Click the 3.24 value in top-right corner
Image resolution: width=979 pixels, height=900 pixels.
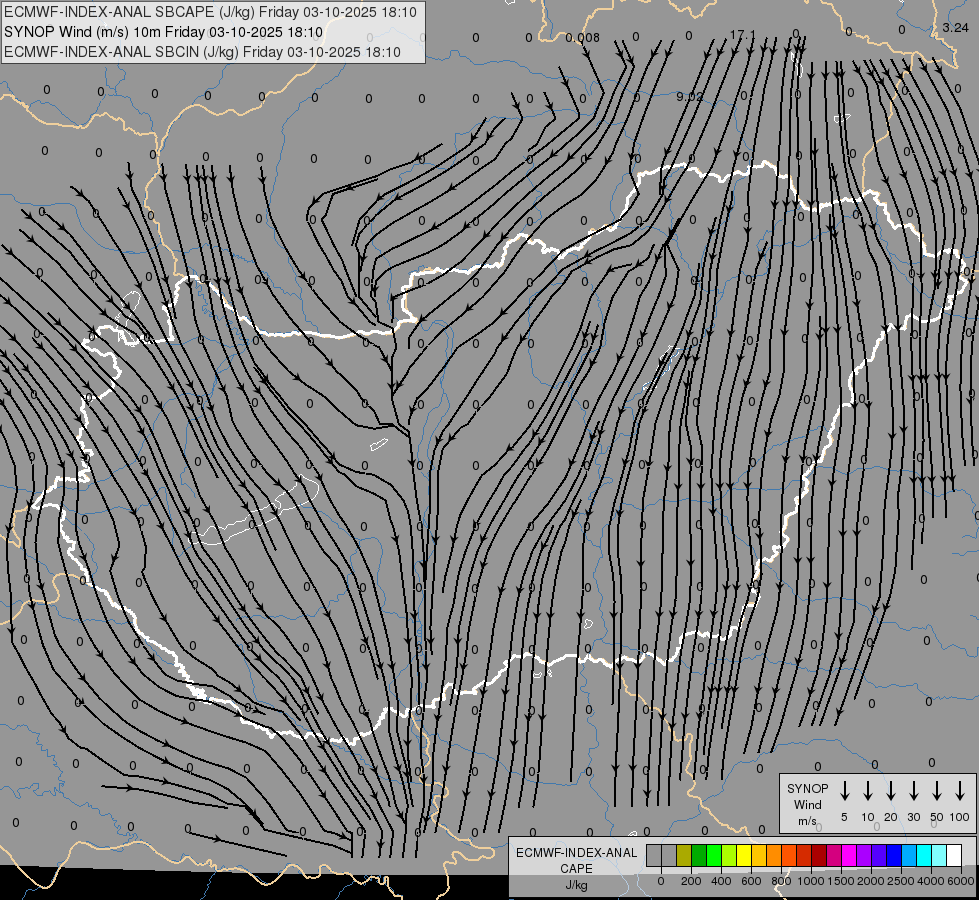tap(955, 28)
